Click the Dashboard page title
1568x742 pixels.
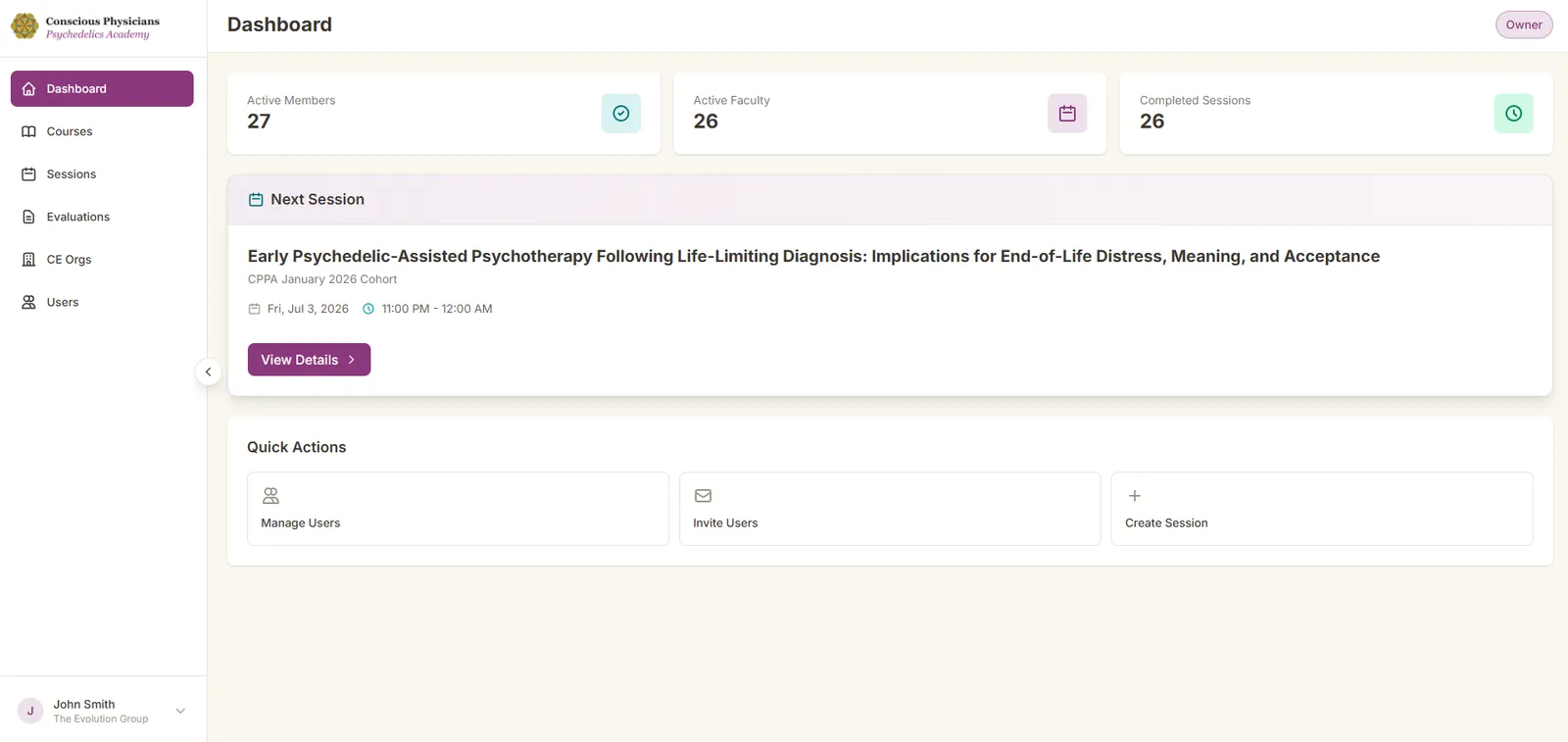click(x=279, y=25)
